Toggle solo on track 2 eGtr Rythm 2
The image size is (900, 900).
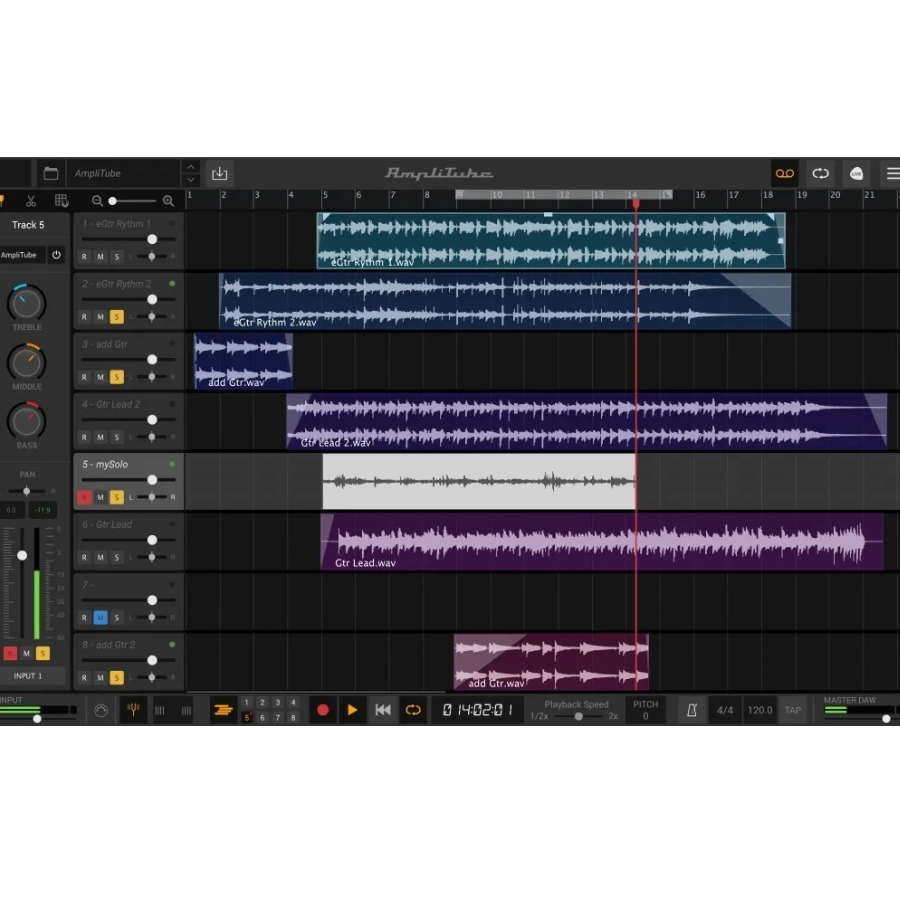tap(116, 317)
